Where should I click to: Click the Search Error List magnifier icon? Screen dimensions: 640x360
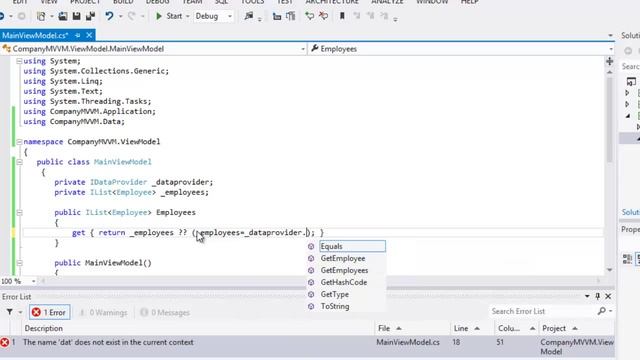(x=602, y=311)
